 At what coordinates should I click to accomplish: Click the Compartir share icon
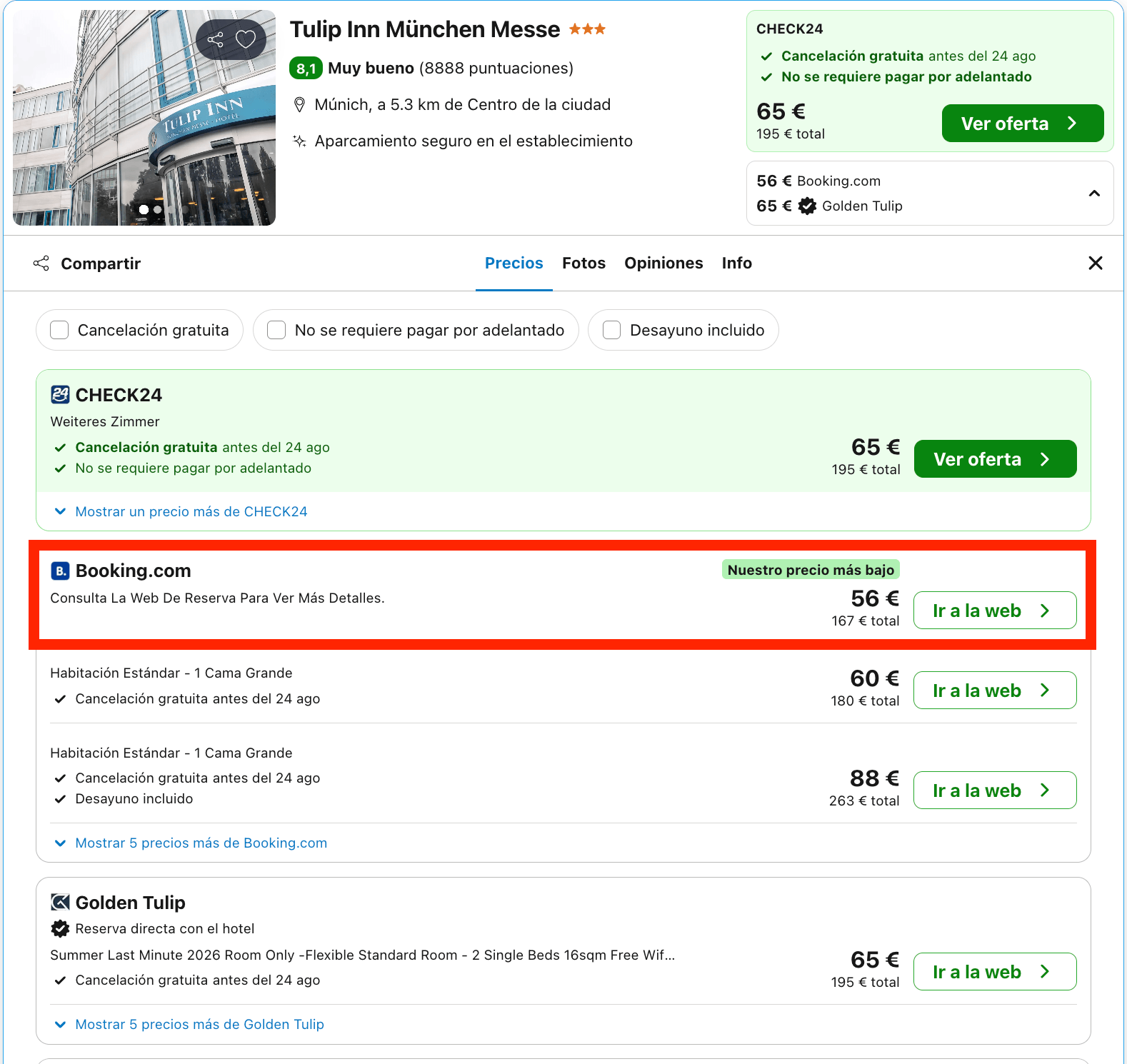(x=41, y=264)
